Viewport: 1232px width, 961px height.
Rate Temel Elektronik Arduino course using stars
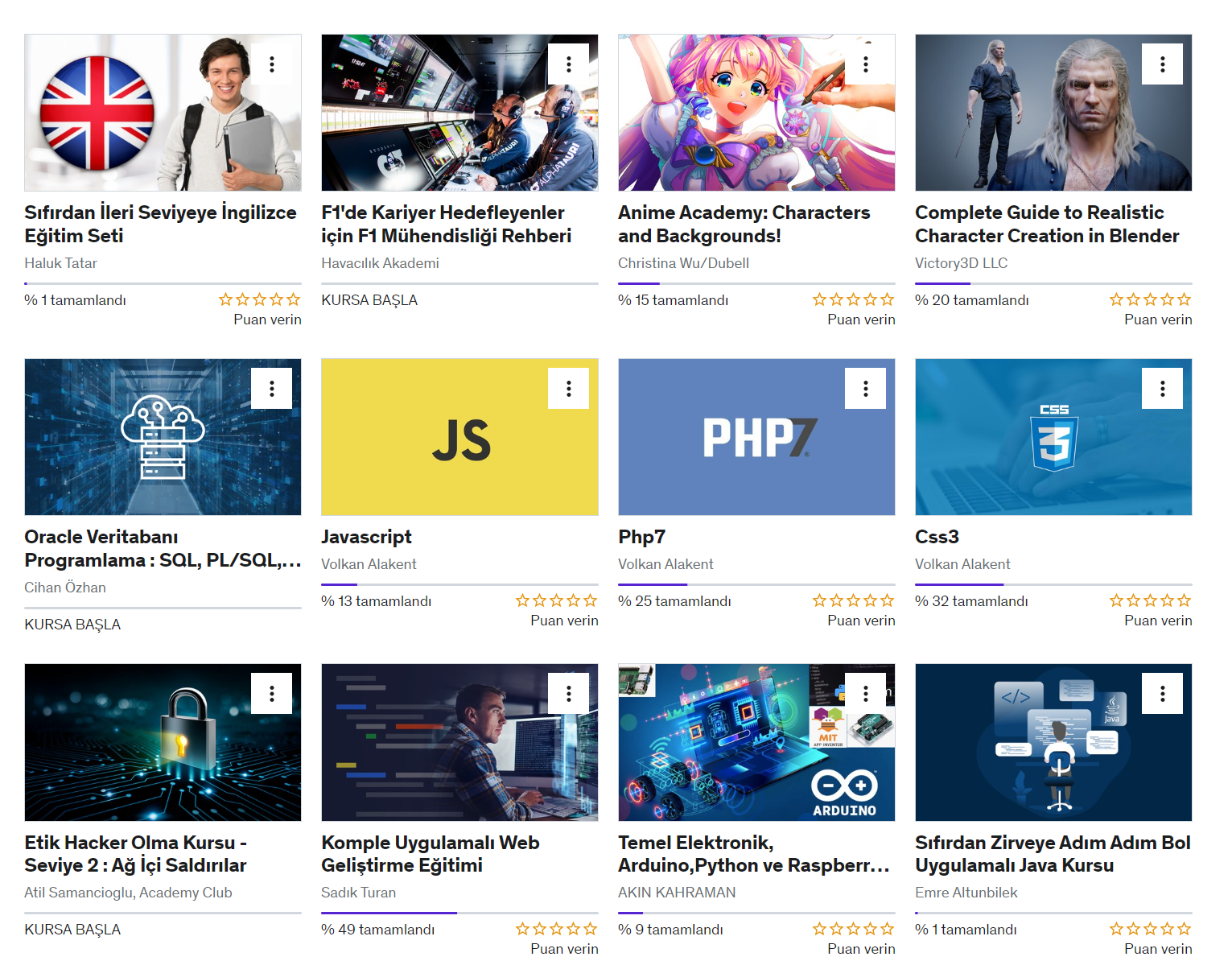pos(854,929)
